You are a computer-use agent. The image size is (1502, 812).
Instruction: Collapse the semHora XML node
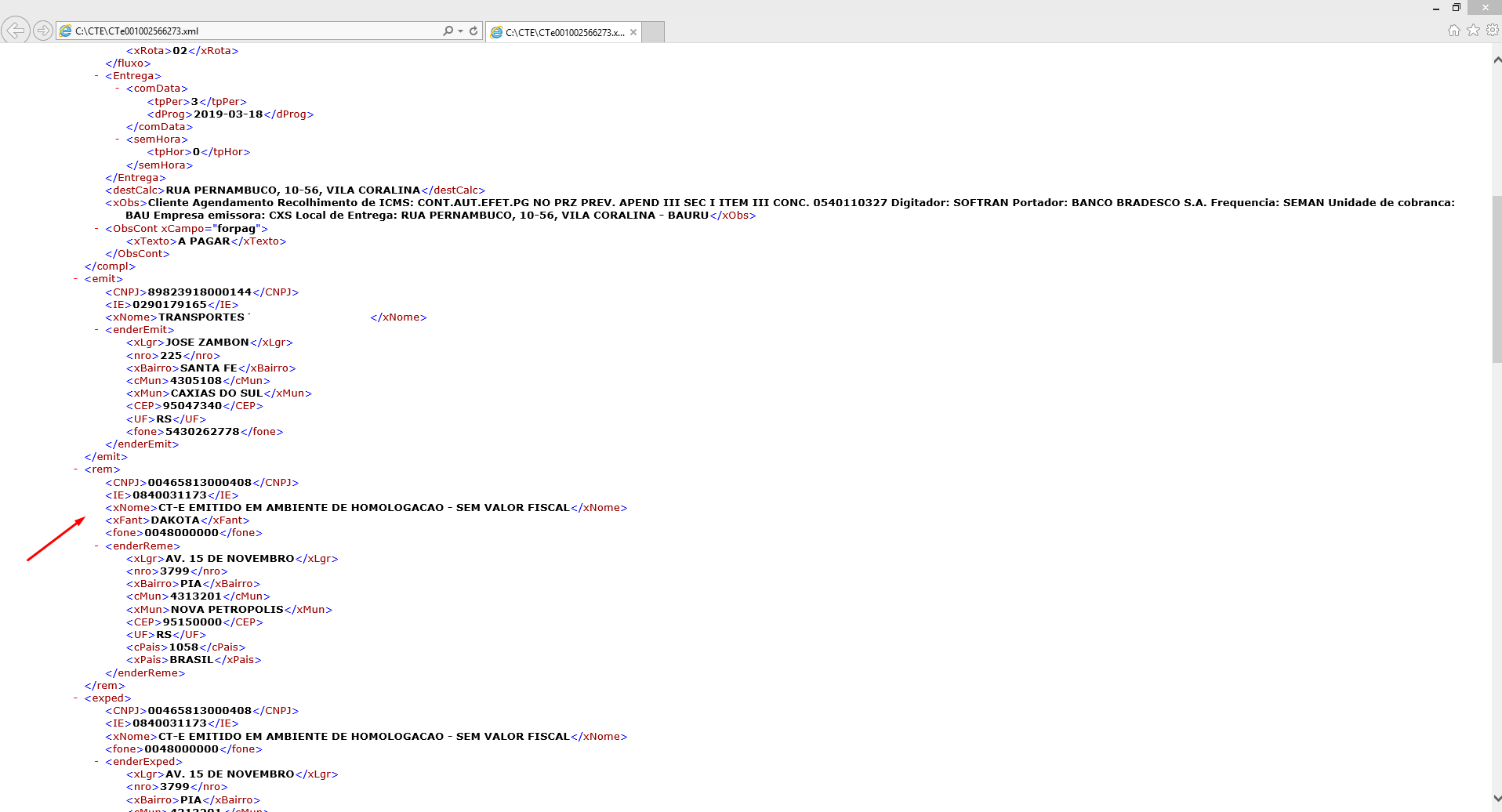point(118,140)
